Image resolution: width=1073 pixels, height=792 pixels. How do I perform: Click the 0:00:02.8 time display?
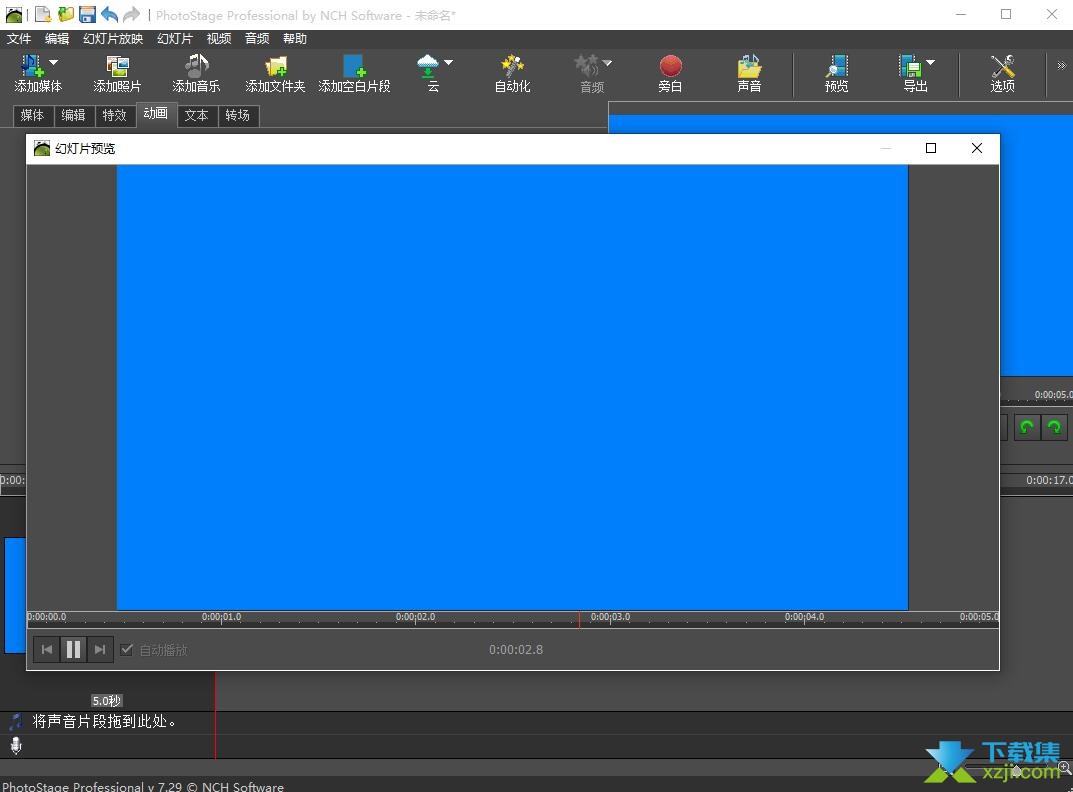click(x=516, y=650)
